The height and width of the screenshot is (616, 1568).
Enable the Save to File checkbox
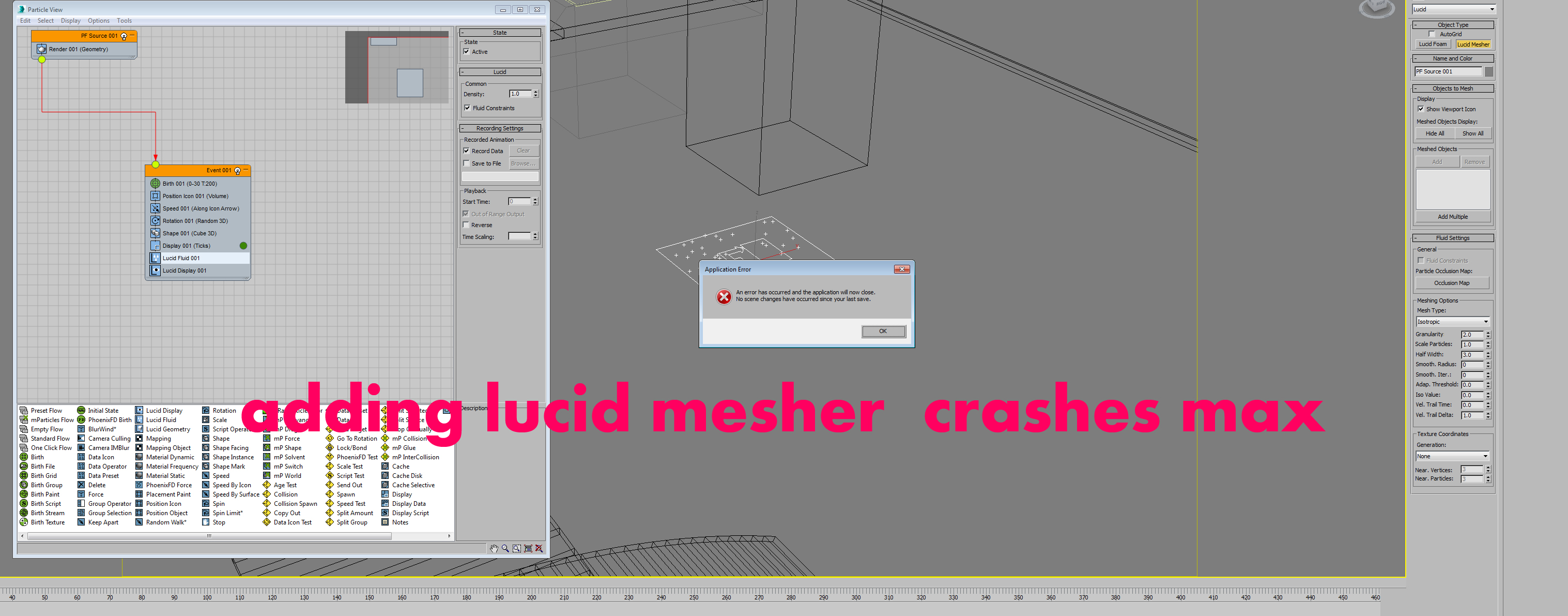(x=467, y=163)
